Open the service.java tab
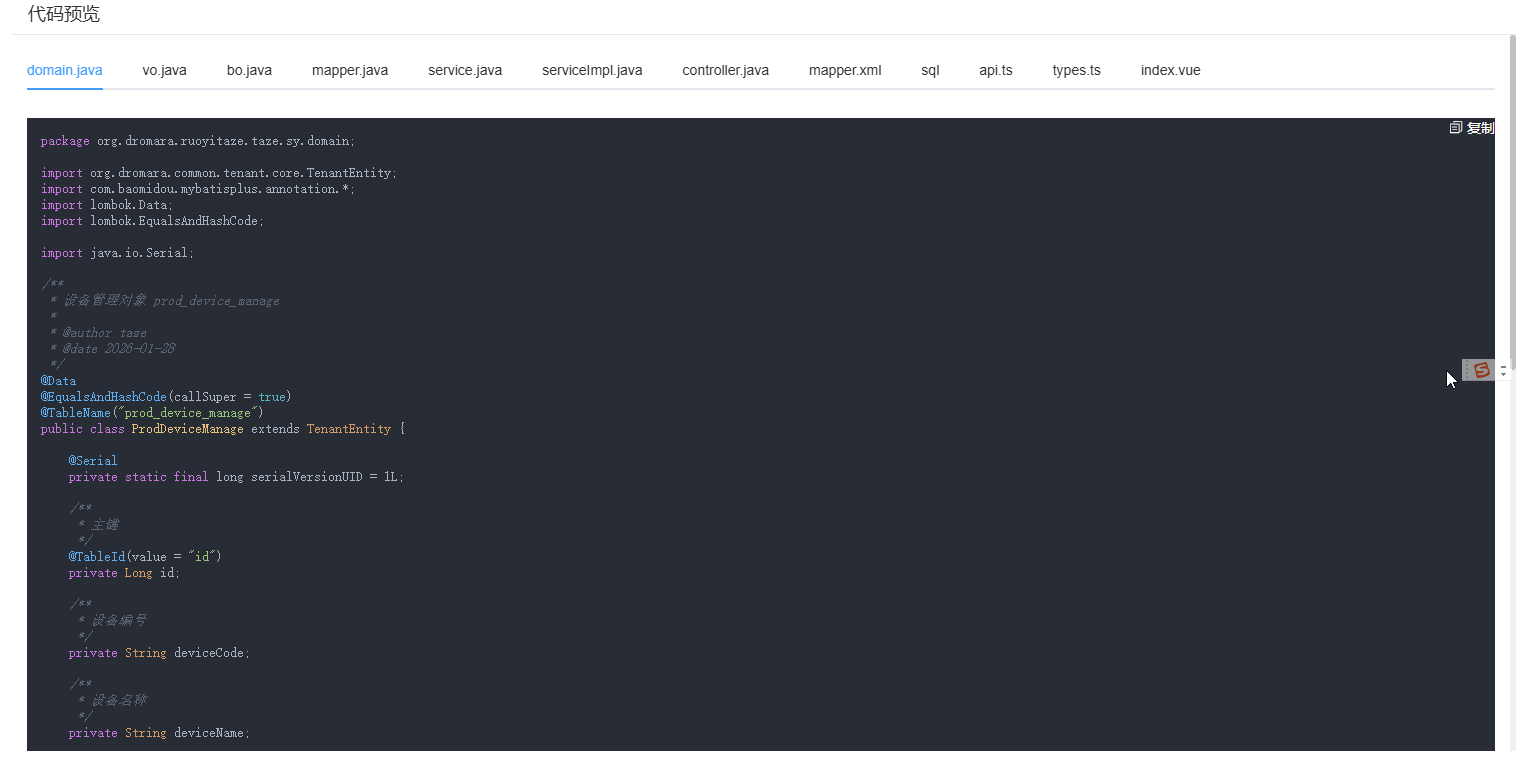1521x764 pixels. click(465, 71)
